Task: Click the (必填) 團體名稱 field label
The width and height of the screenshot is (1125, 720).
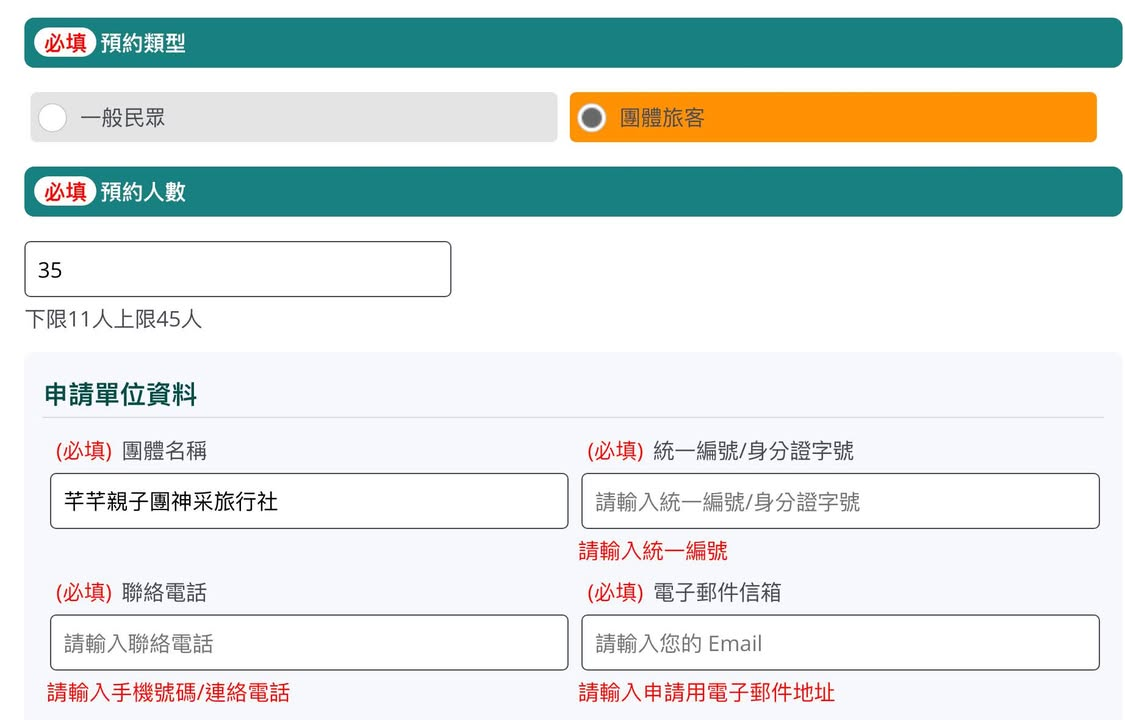Action: (131, 451)
